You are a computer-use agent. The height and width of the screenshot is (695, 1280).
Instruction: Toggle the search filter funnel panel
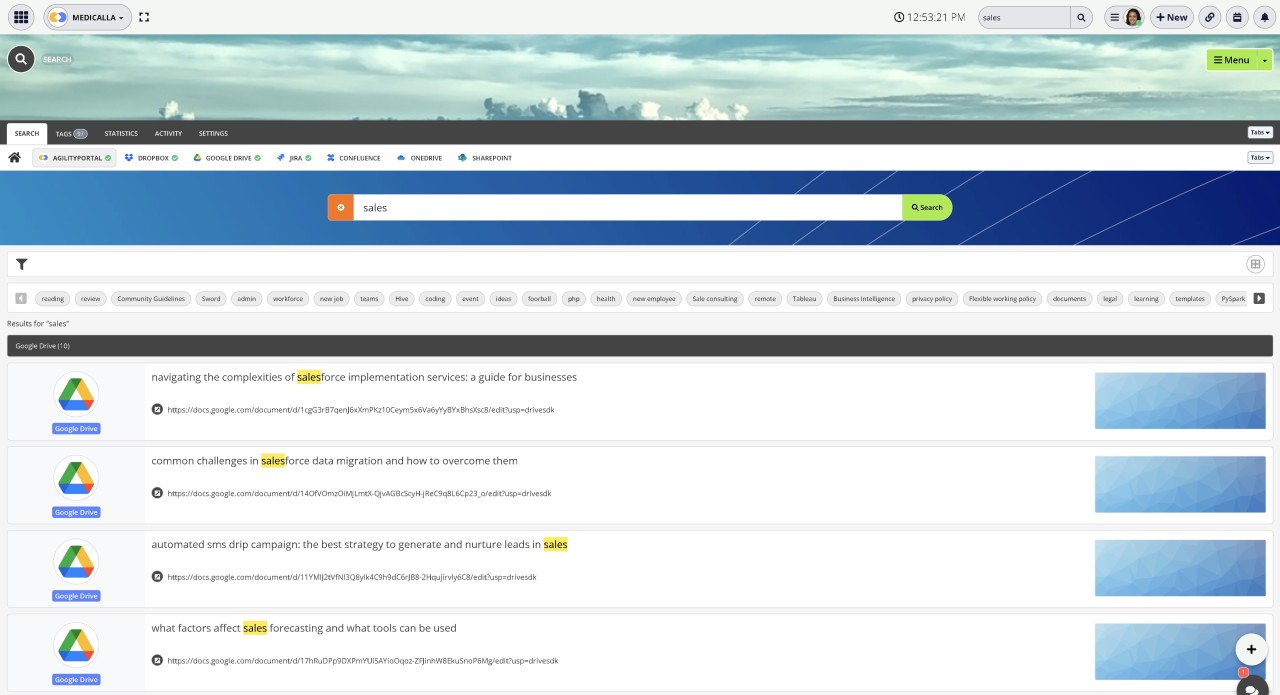click(21, 264)
